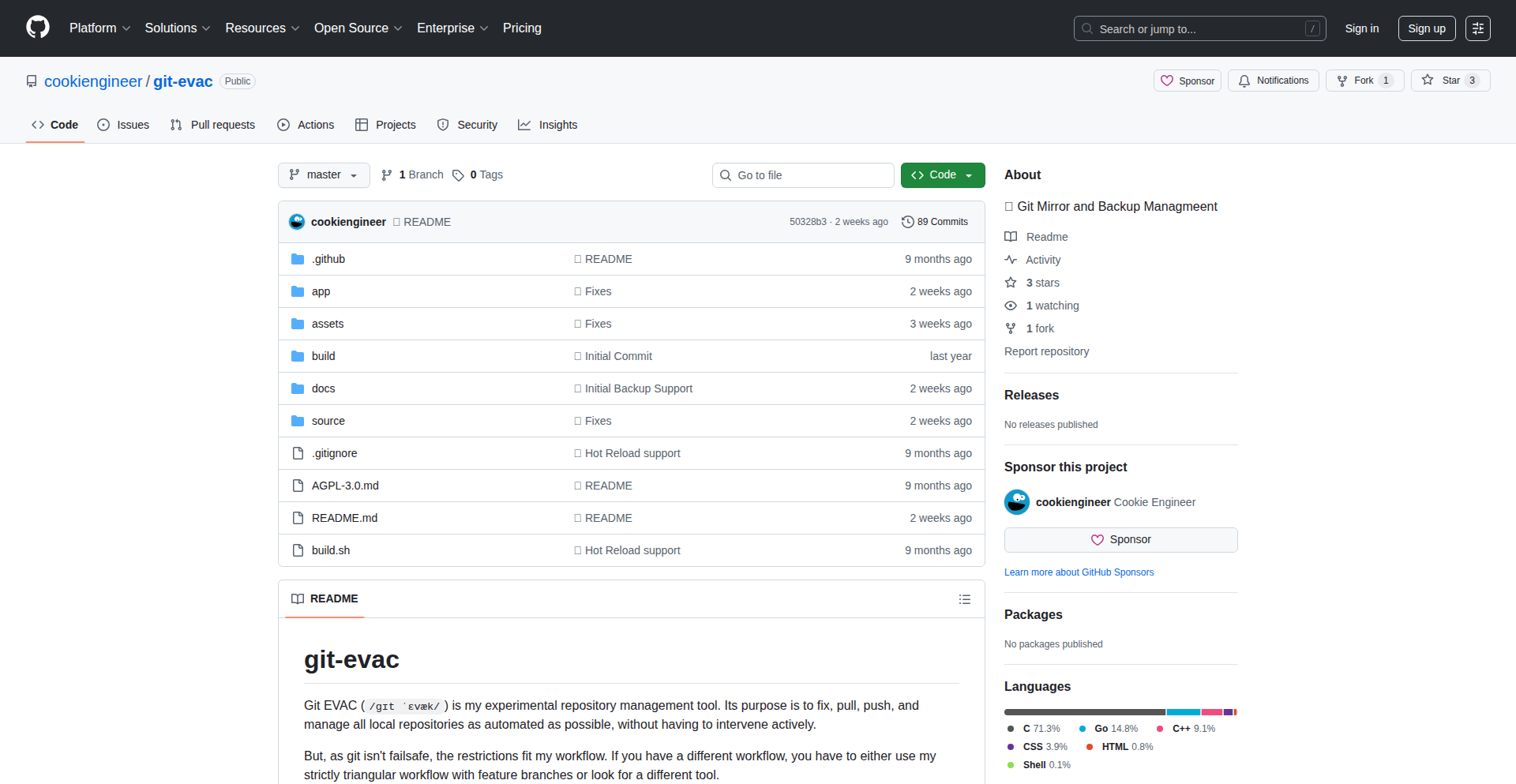Click the header accessibility settings icon
The image size is (1516, 784).
1477,28
